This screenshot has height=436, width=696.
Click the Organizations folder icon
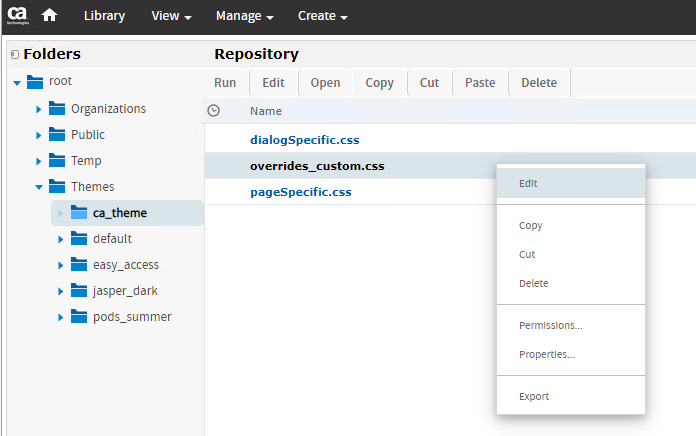point(57,109)
